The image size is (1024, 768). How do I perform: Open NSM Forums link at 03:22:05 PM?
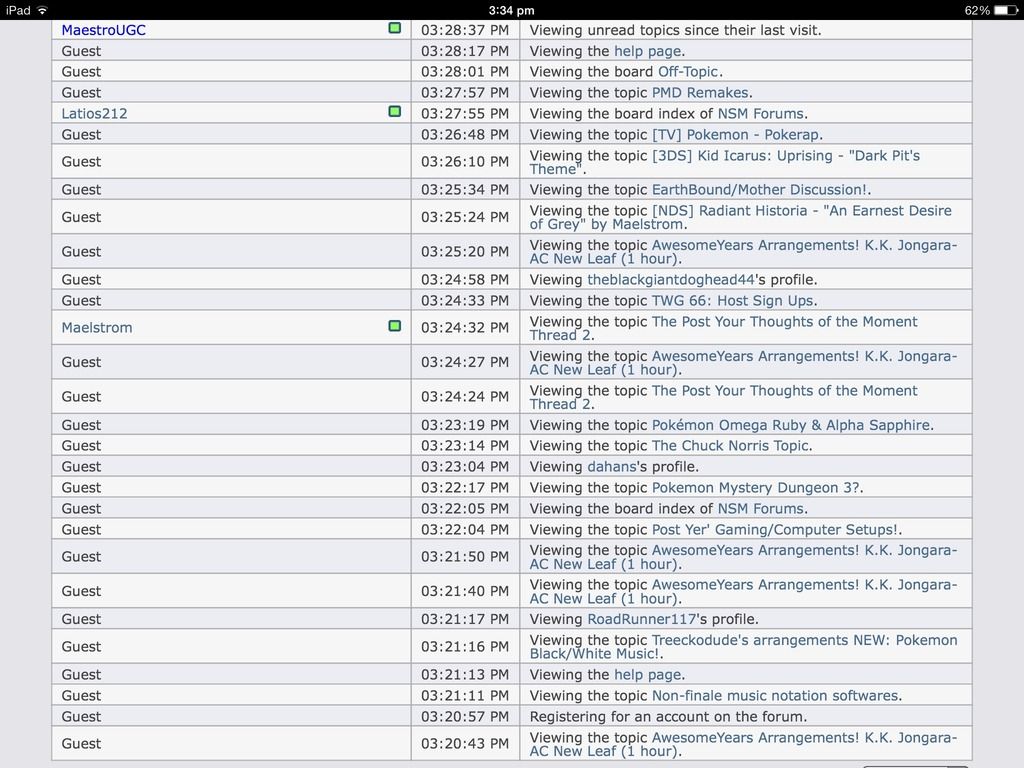point(761,509)
